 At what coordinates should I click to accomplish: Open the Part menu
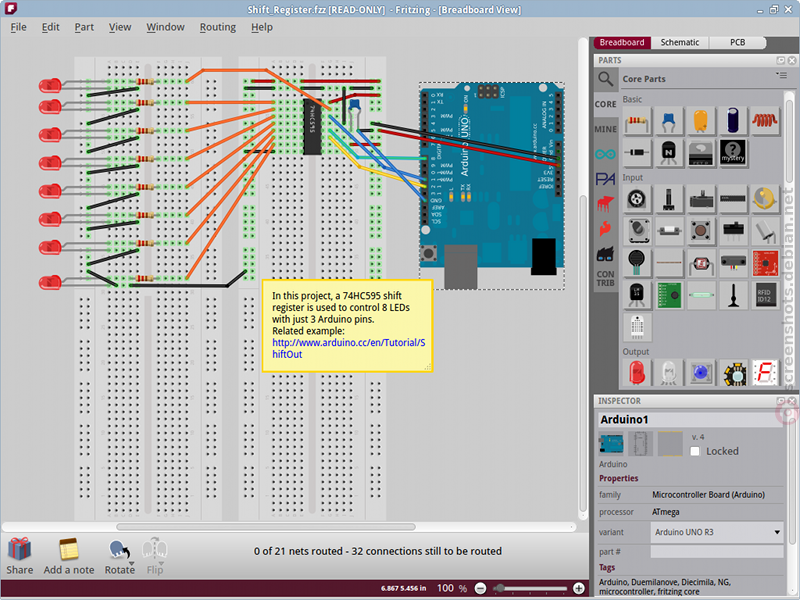click(84, 27)
